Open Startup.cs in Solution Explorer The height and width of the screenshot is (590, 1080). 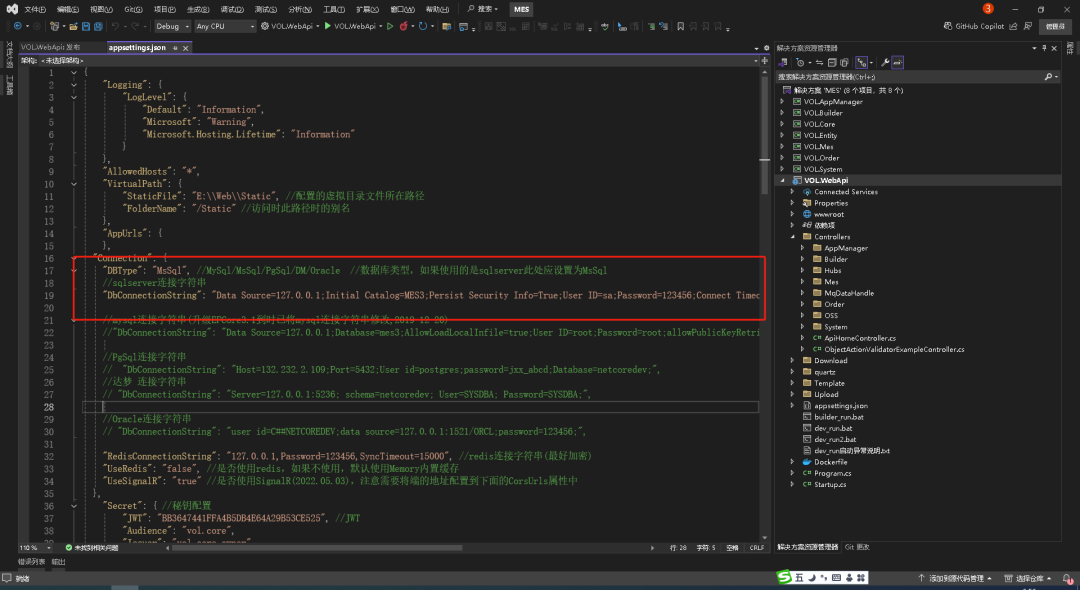(x=828, y=484)
